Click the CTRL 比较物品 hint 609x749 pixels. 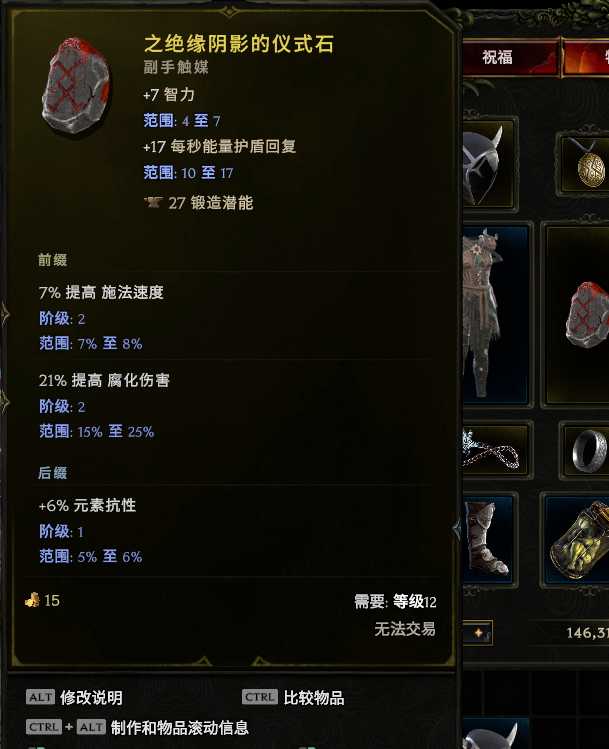click(x=293, y=697)
